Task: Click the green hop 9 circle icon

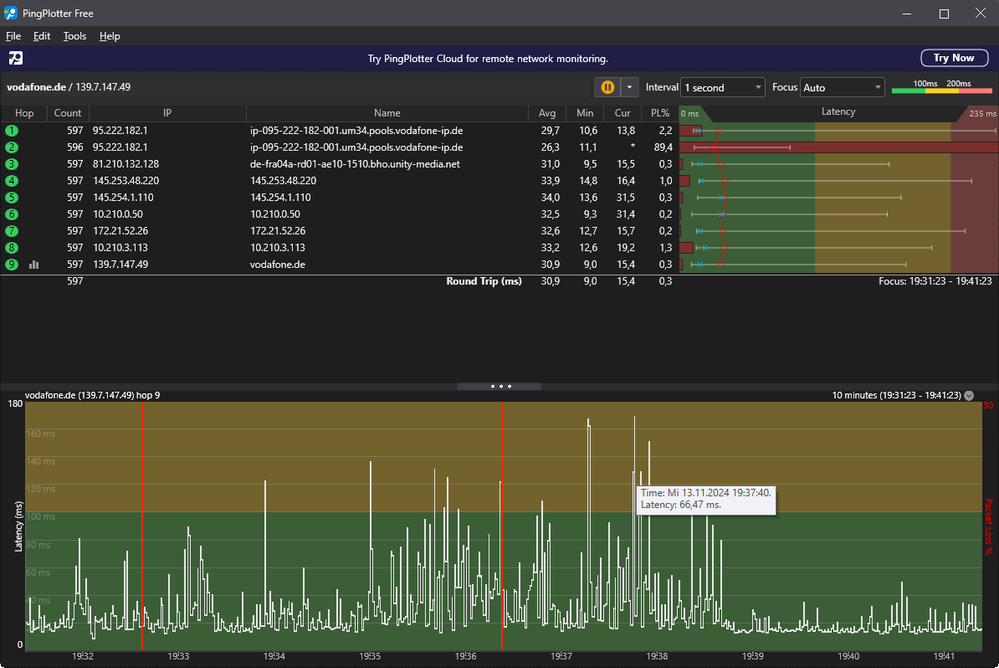Action: pos(12,264)
